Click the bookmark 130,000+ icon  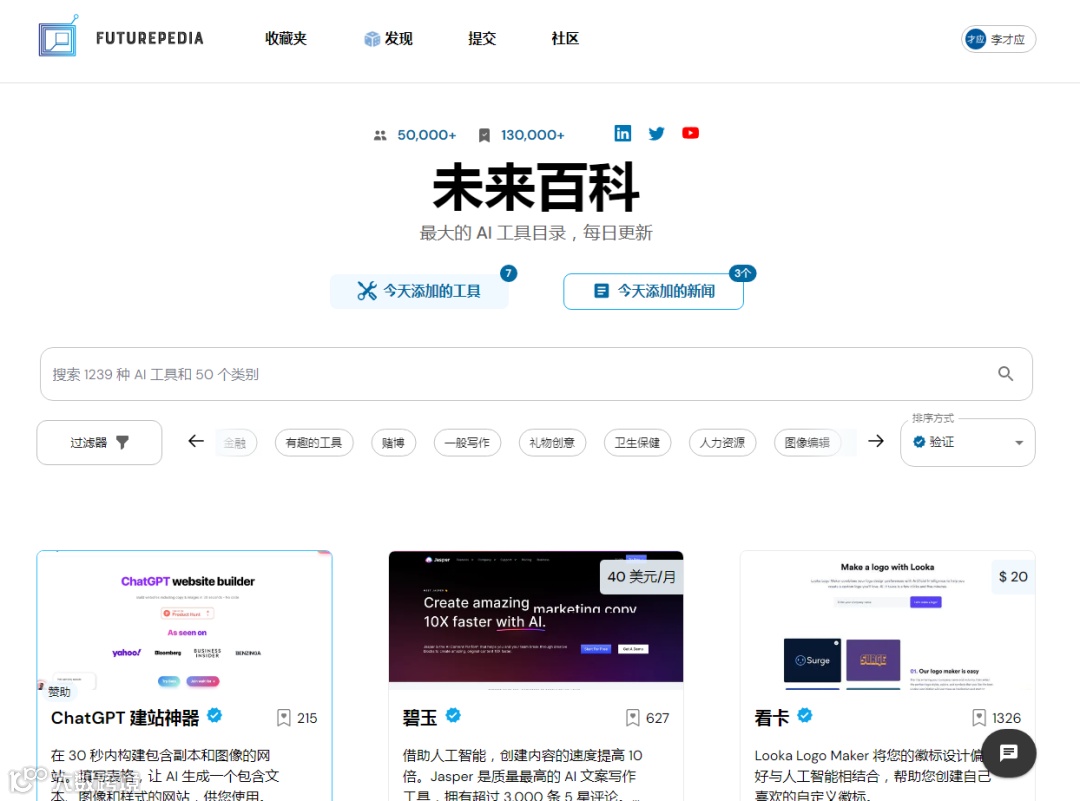[484, 136]
